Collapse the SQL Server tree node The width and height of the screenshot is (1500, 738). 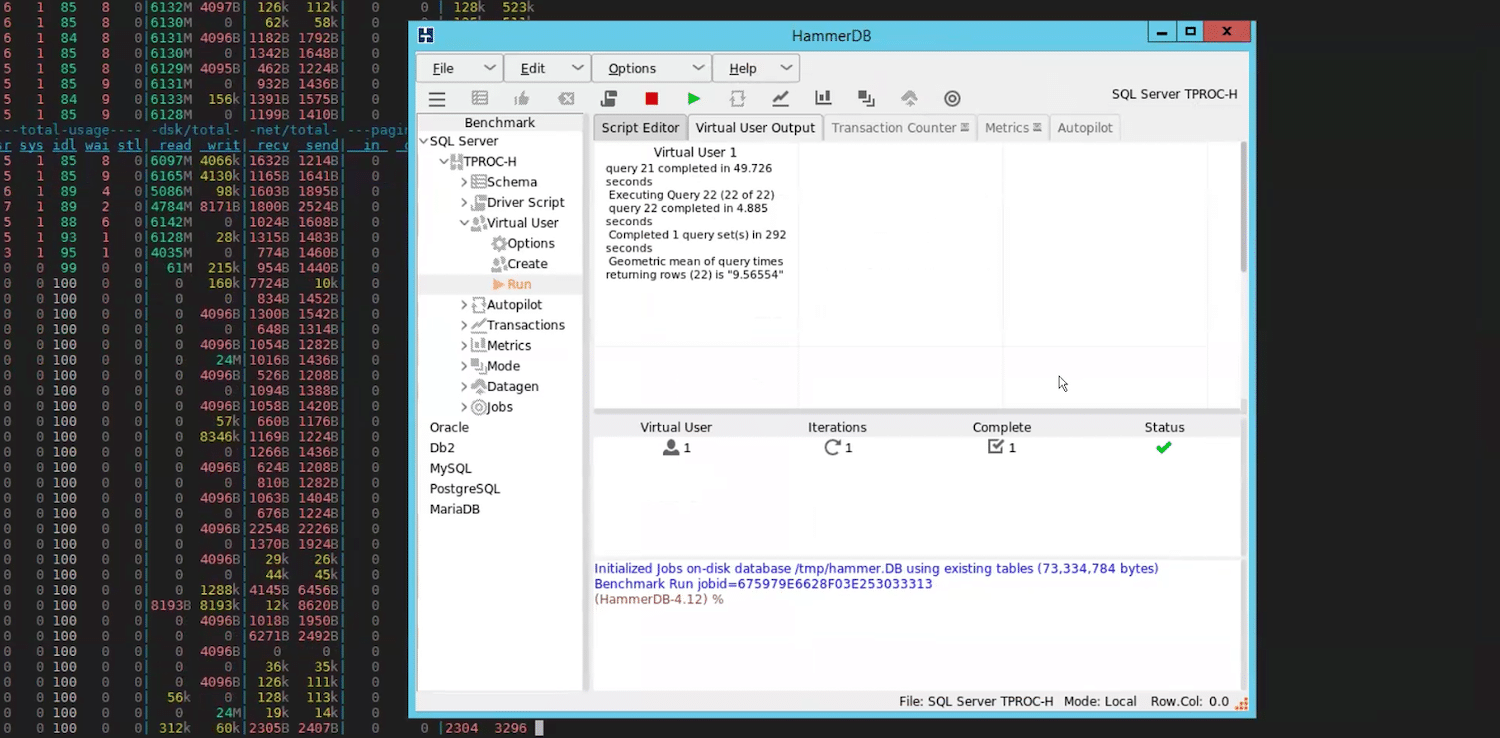coord(423,142)
